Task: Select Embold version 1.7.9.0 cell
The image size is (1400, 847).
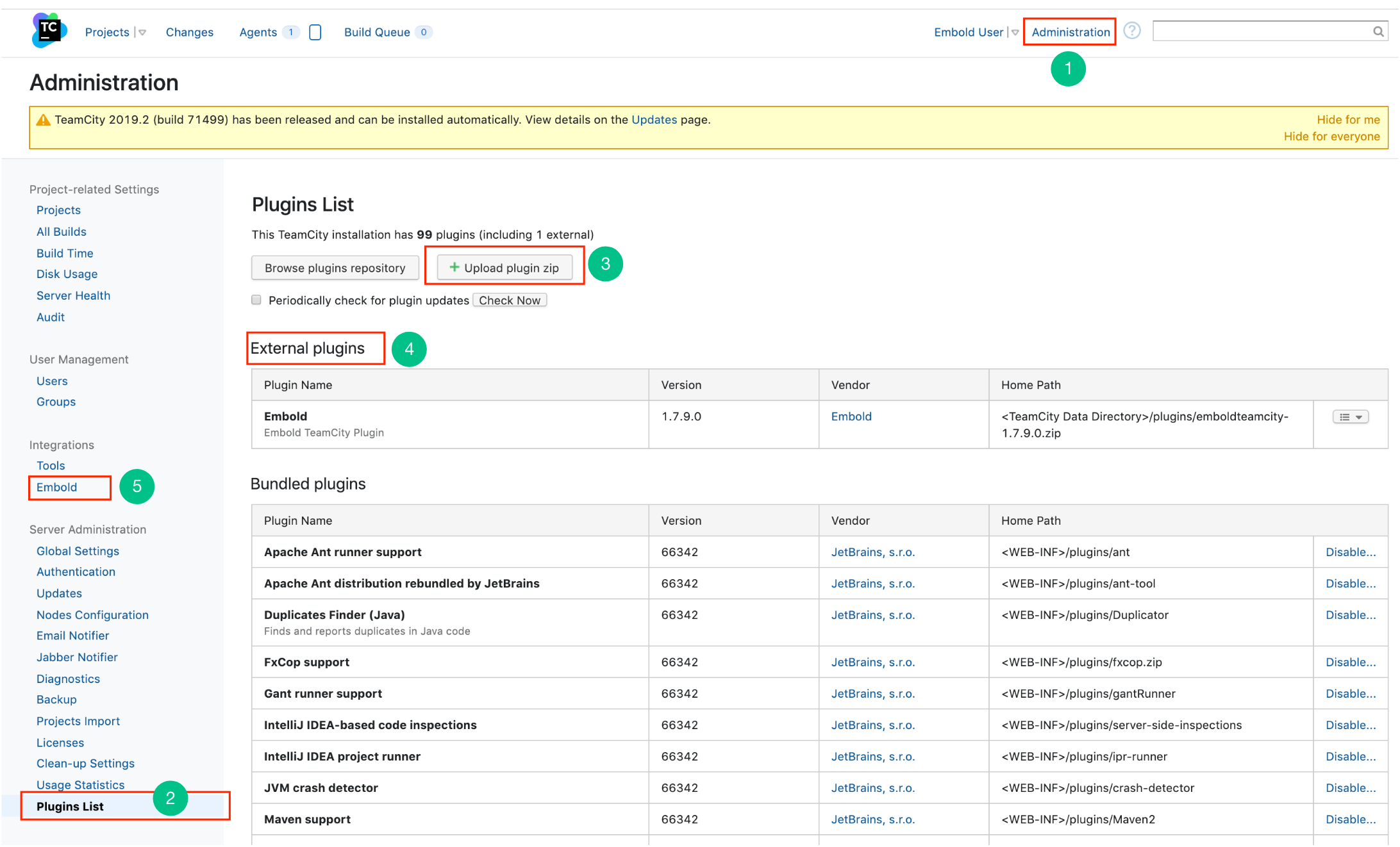Action: coord(733,425)
